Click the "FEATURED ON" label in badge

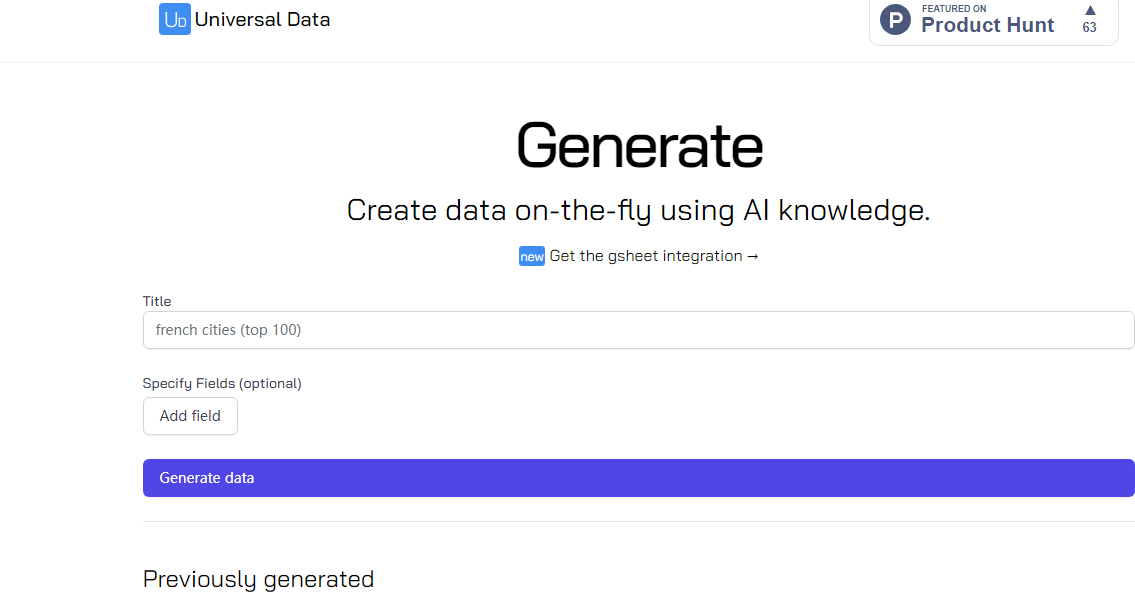[954, 9]
